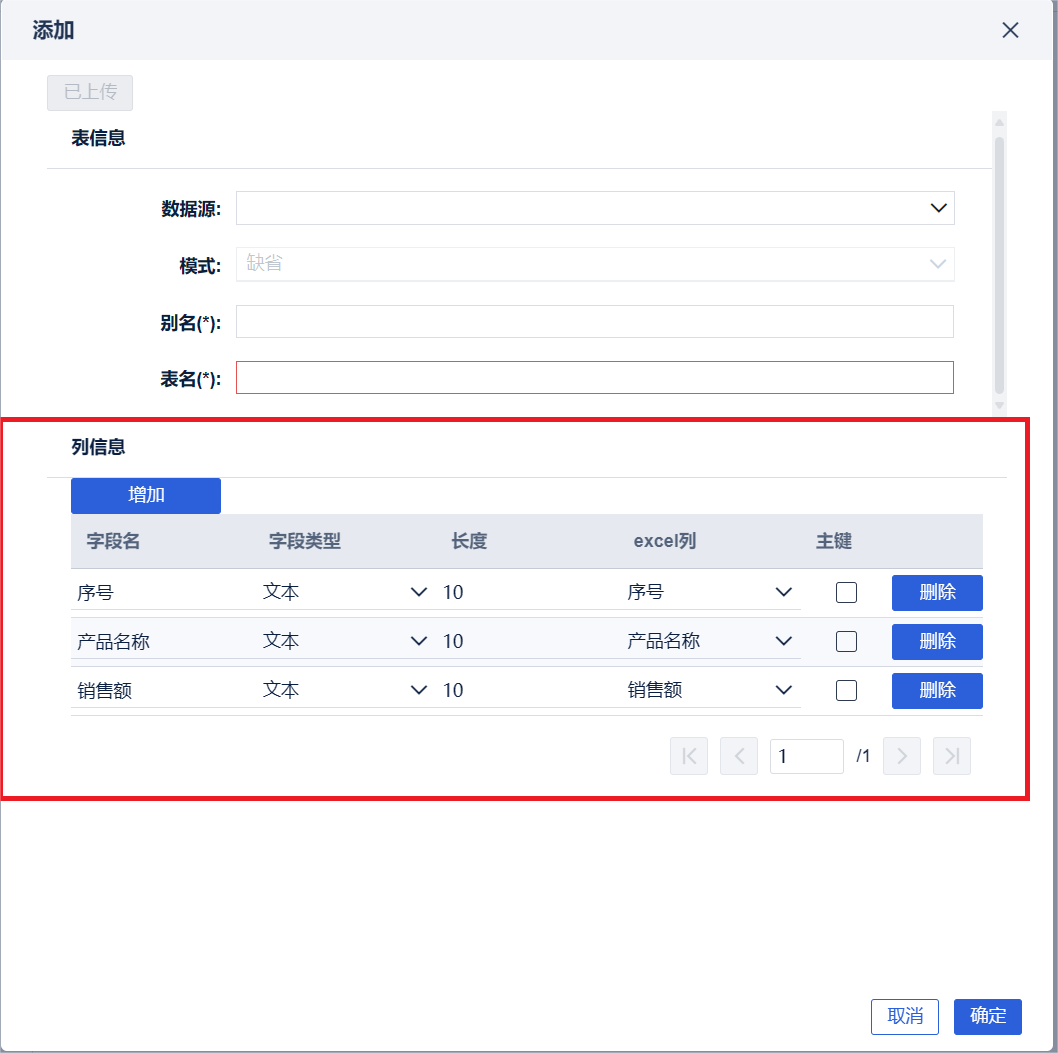Go to the previous page of columns
This screenshot has width=1058, height=1053.
coord(739,756)
